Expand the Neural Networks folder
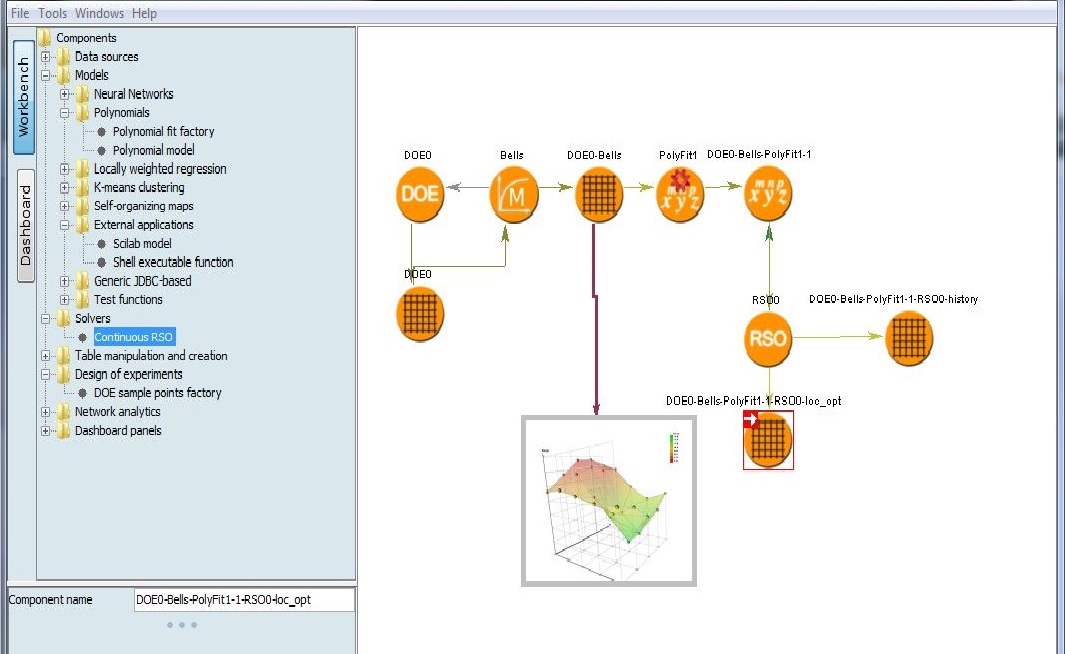The image size is (1065, 654). coord(65,94)
